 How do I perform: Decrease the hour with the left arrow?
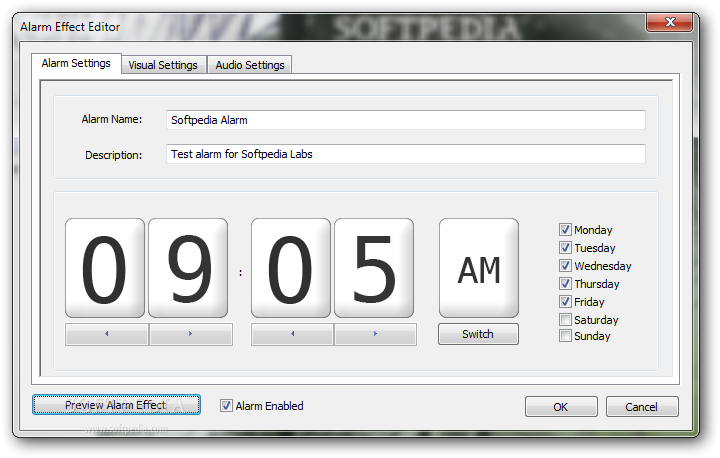(x=107, y=334)
